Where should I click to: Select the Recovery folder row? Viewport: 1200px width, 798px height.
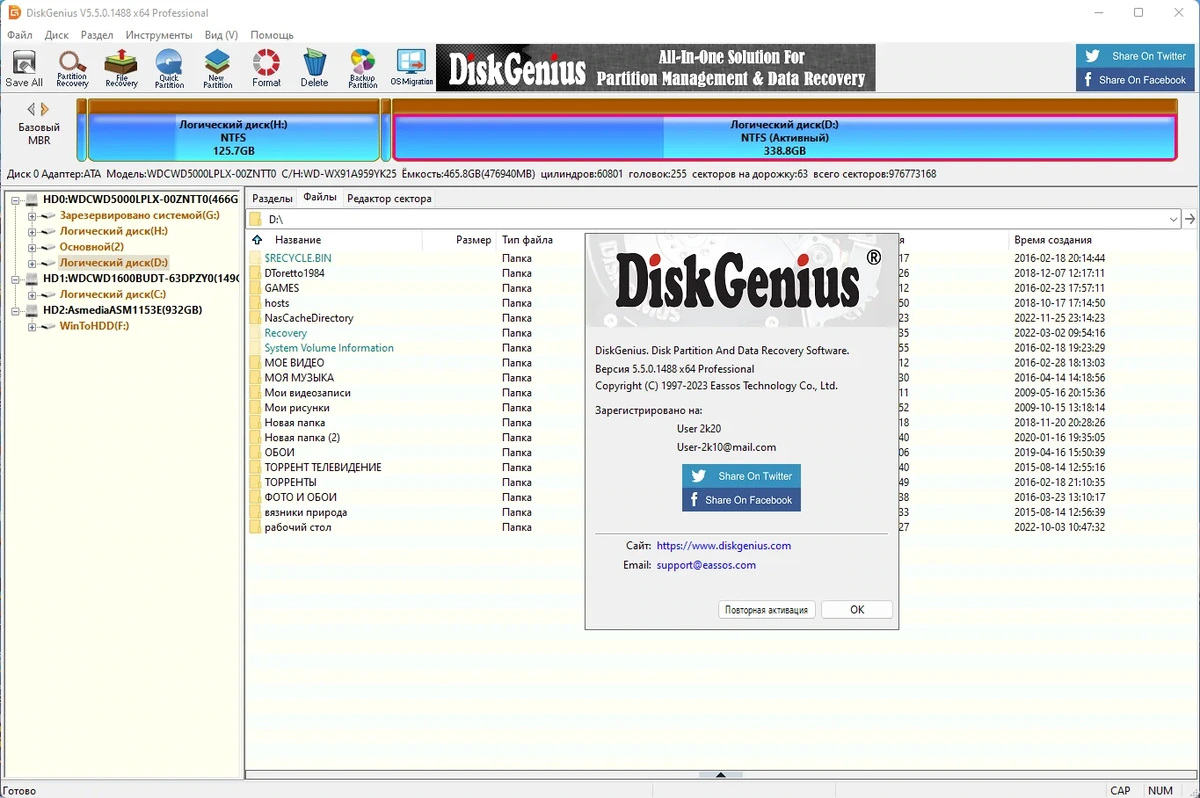click(x=285, y=333)
